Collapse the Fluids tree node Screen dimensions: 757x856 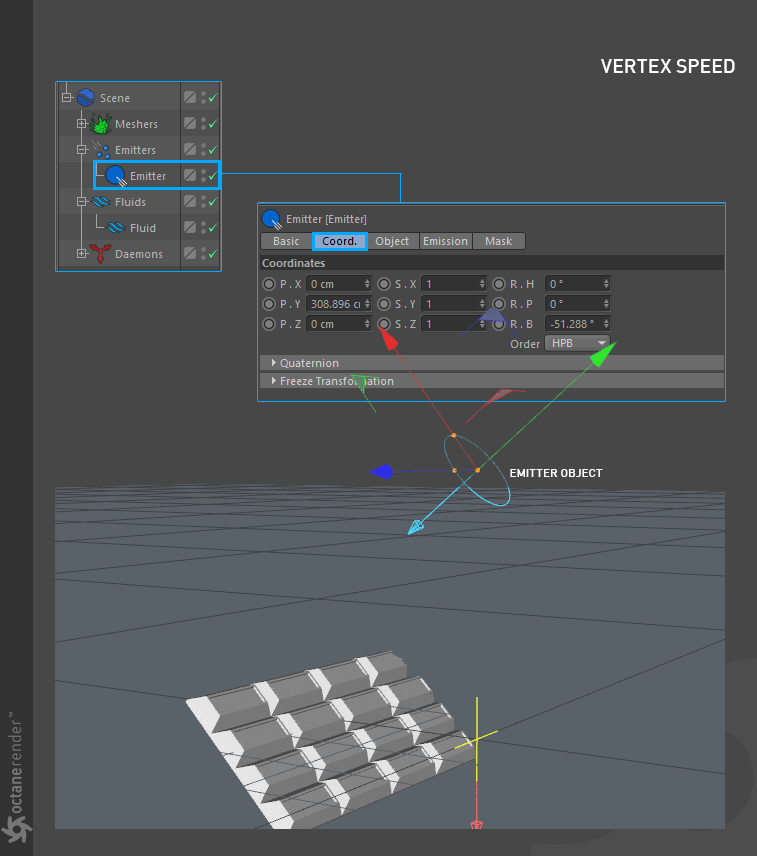(x=81, y=202)
